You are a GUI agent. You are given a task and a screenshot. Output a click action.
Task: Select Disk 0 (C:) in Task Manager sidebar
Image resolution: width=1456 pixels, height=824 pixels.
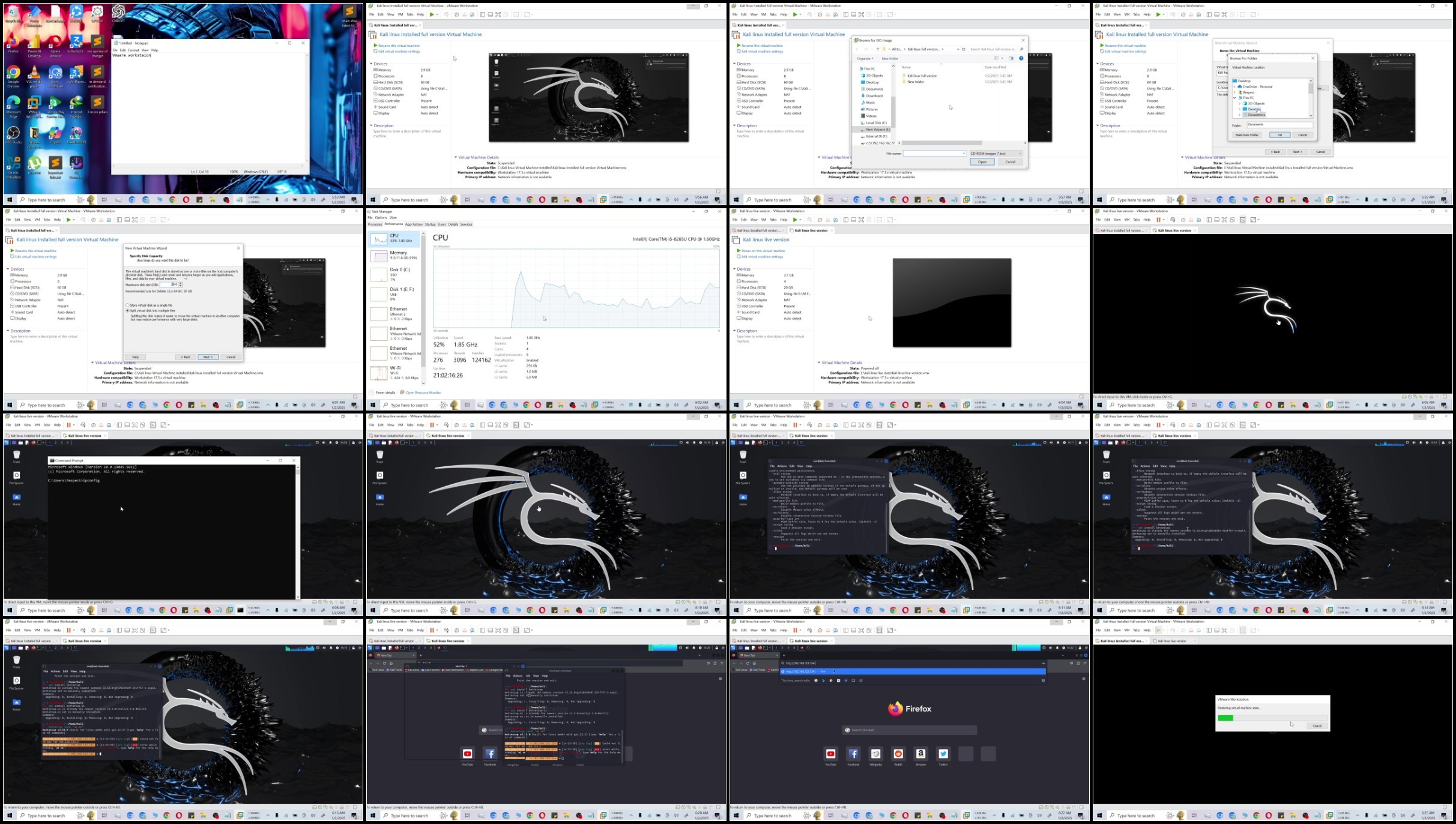tap(394, 274)
